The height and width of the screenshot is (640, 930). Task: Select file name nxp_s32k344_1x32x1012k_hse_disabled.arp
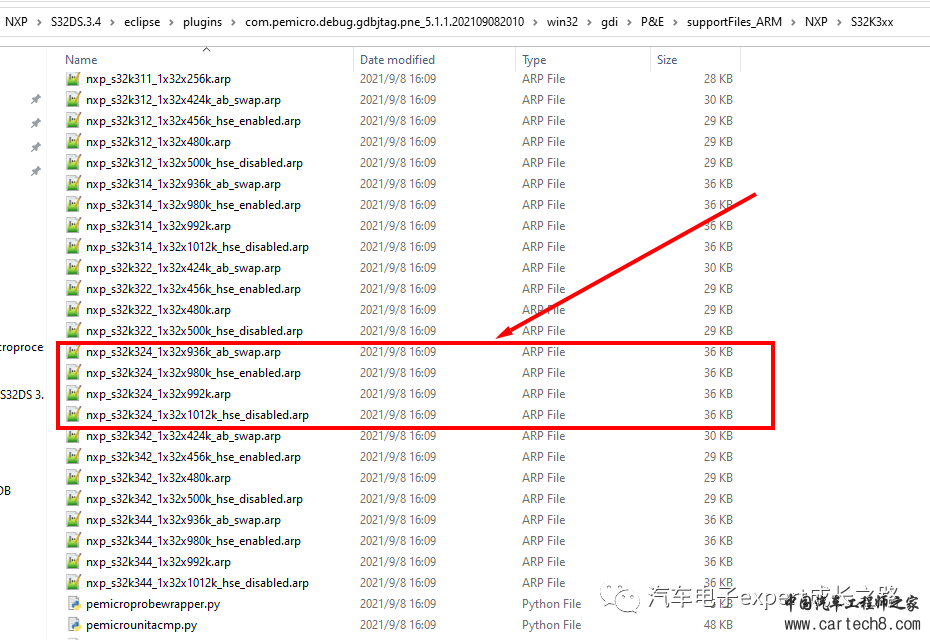pos(198,583)
